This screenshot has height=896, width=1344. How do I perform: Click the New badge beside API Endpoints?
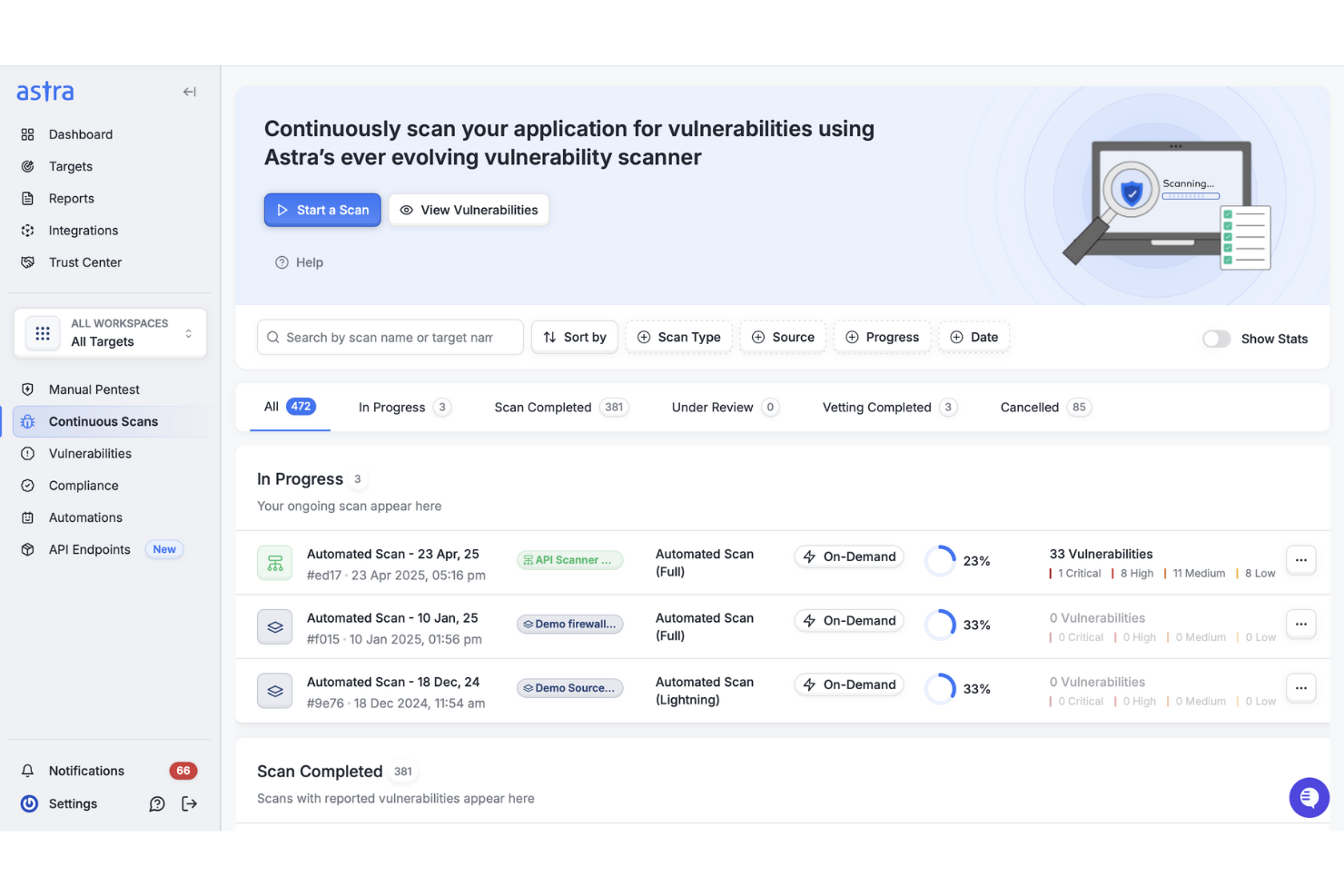(x=164, y=549)
